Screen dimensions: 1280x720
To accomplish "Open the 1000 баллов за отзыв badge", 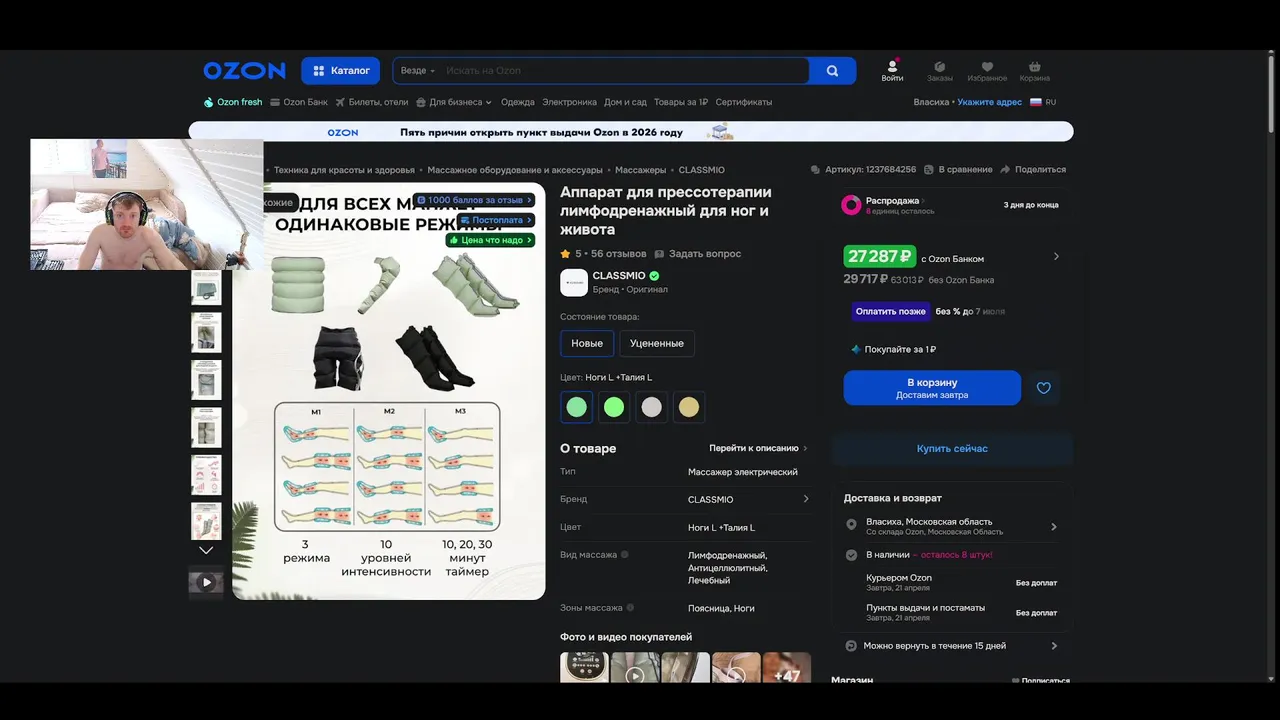I will (475, 200).
